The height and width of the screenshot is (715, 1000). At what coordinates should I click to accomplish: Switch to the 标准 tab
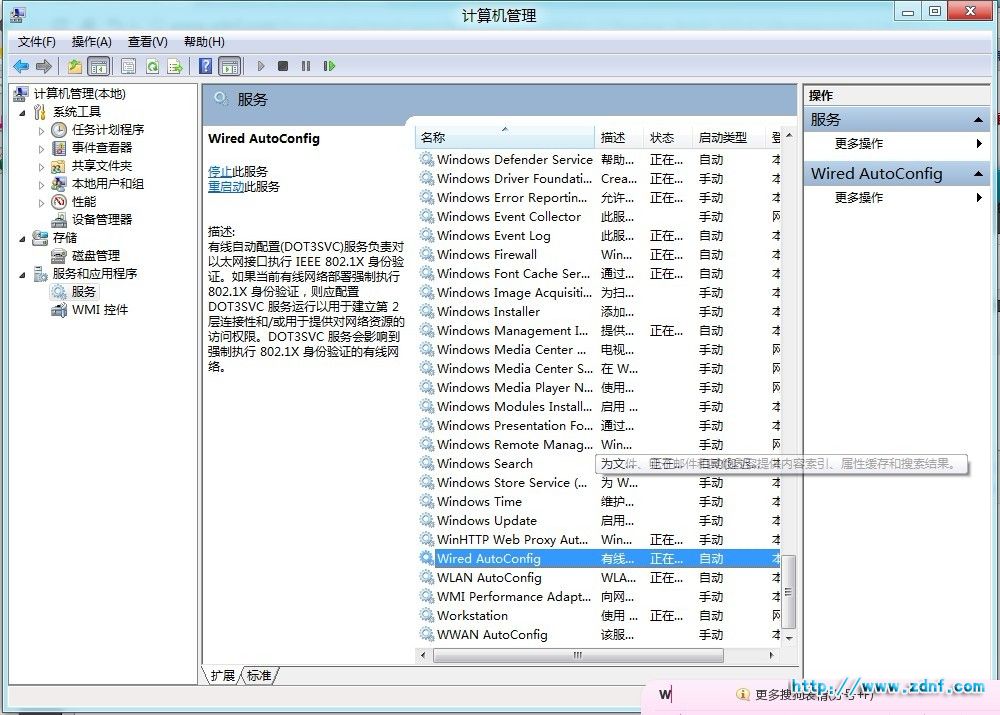259,675
